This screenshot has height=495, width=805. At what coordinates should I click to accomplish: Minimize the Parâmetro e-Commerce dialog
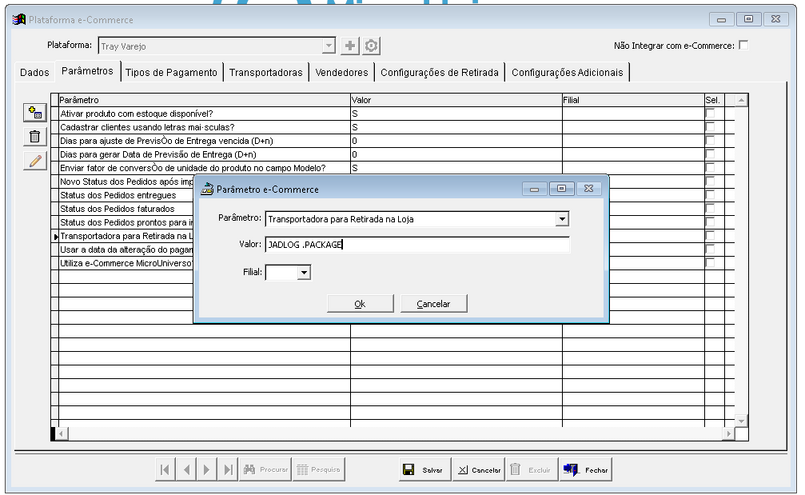coord(534,188)
